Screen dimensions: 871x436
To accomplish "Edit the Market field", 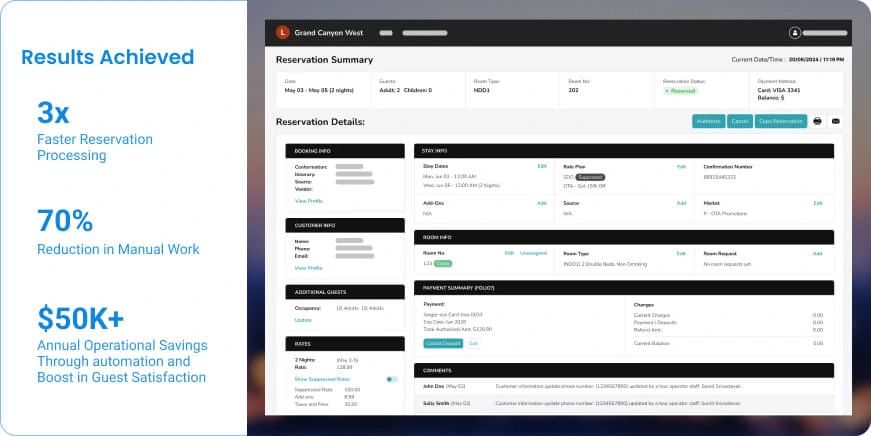I will (x=818, y=203).
